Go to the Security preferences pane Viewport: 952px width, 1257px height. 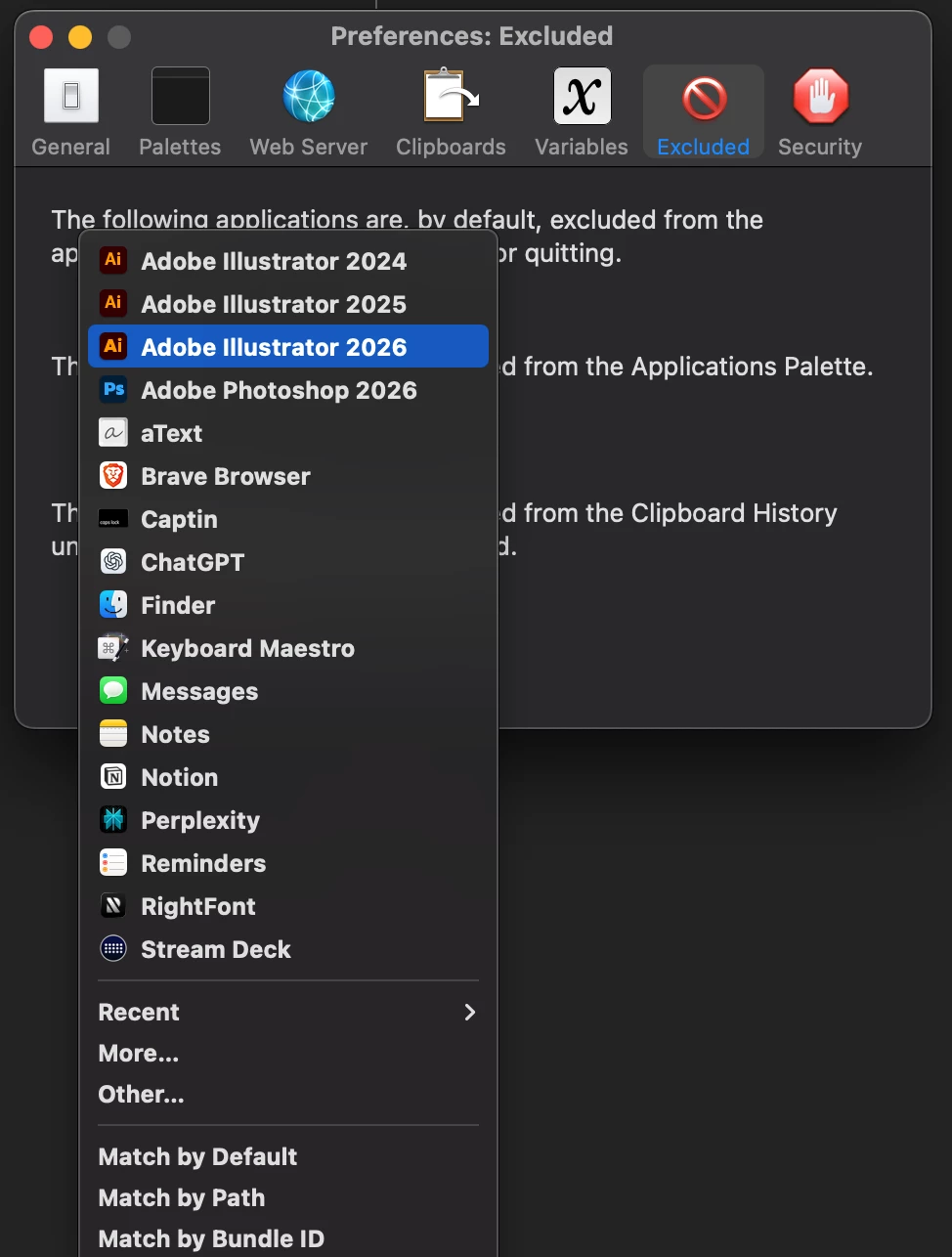[x=820, y=113]
